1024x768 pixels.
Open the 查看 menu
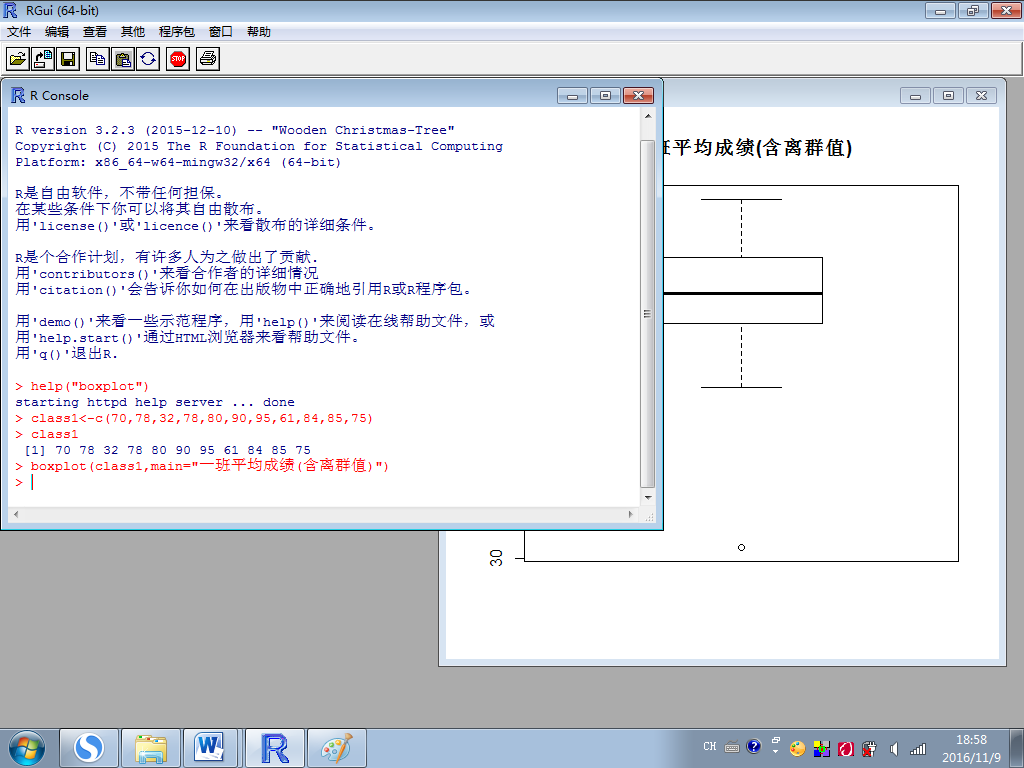95,32
